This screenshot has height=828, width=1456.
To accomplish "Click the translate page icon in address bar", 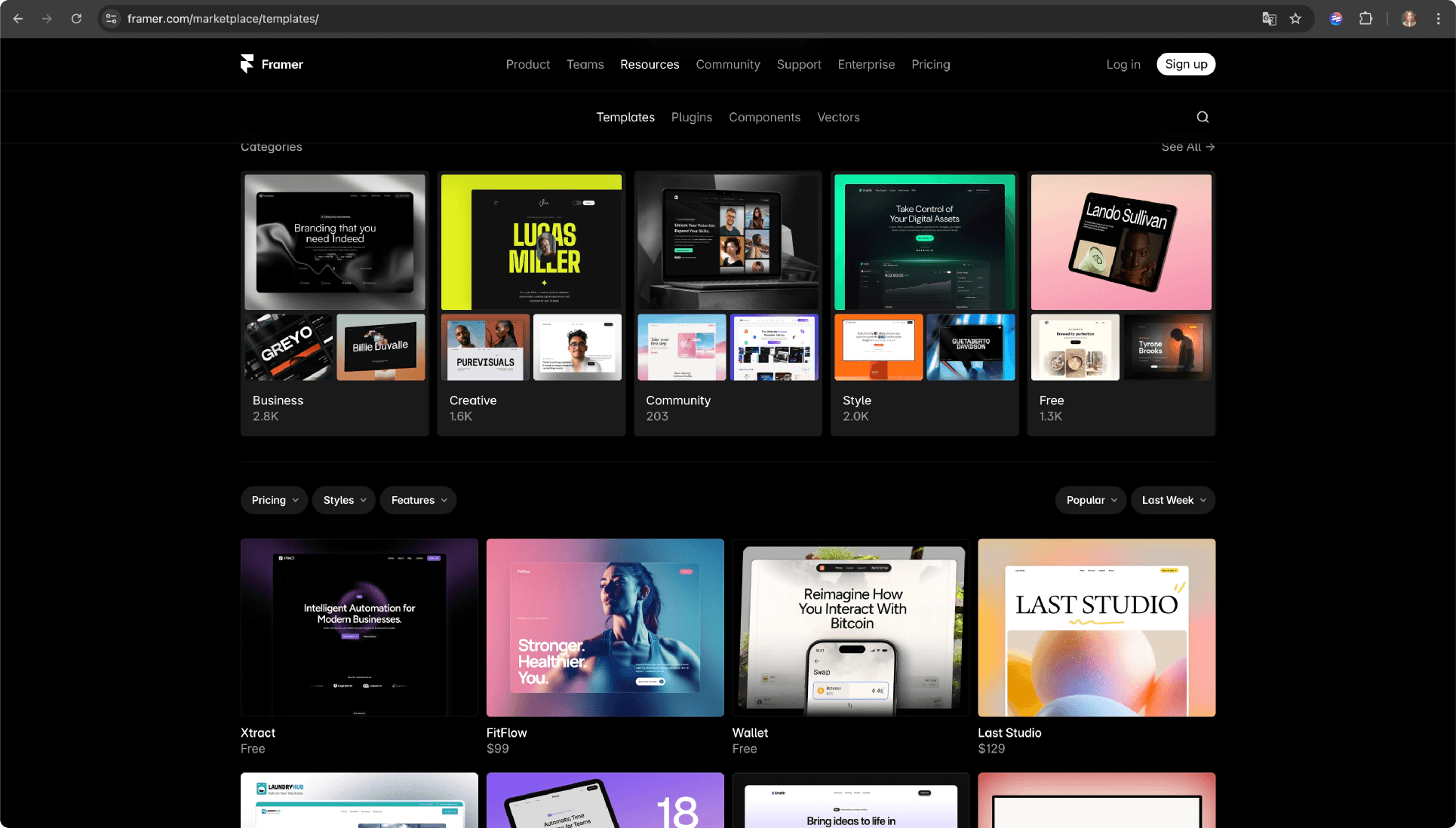I will [1269, 19].
